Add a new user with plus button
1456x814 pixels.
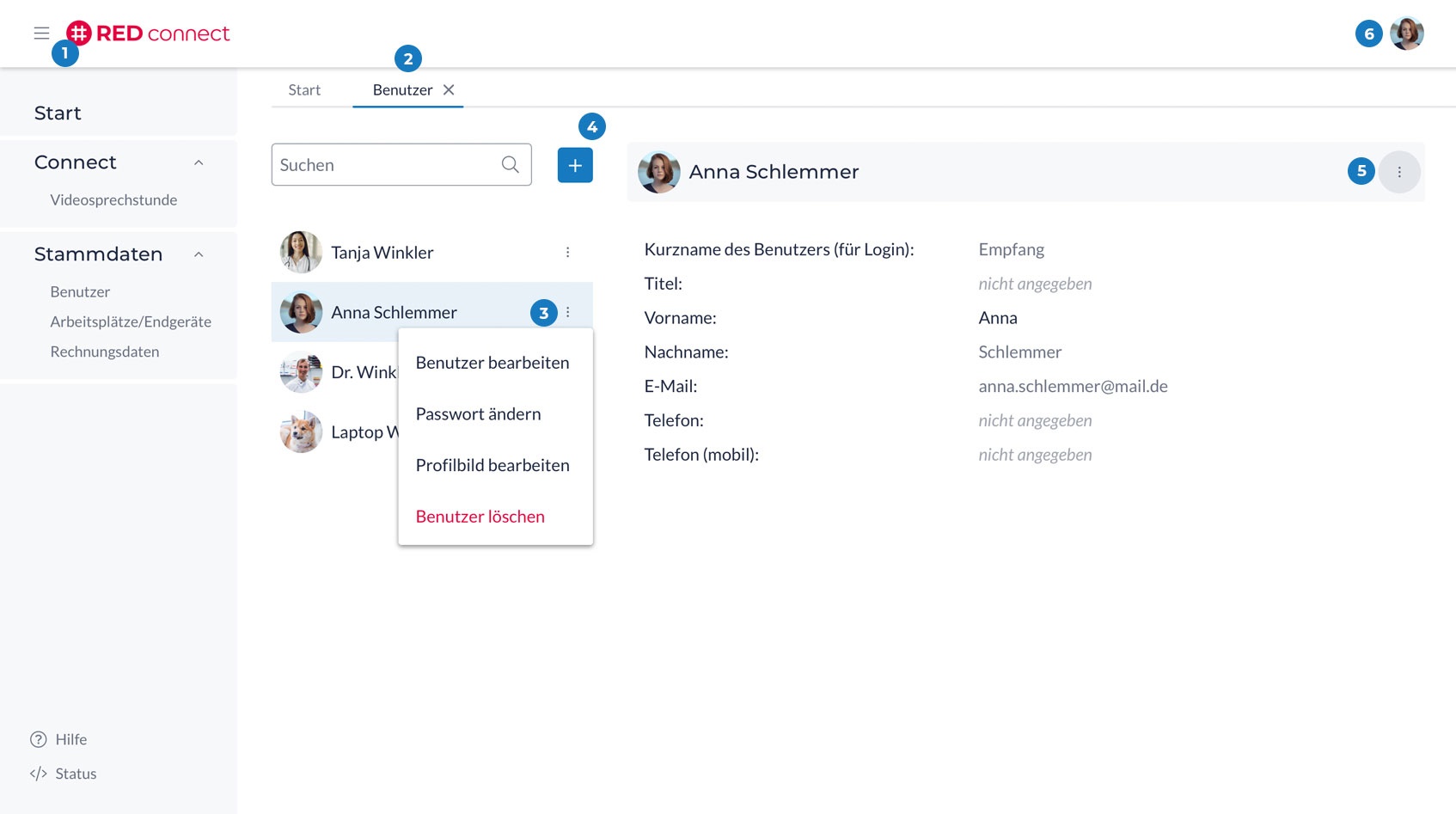[x=575, y=165]
